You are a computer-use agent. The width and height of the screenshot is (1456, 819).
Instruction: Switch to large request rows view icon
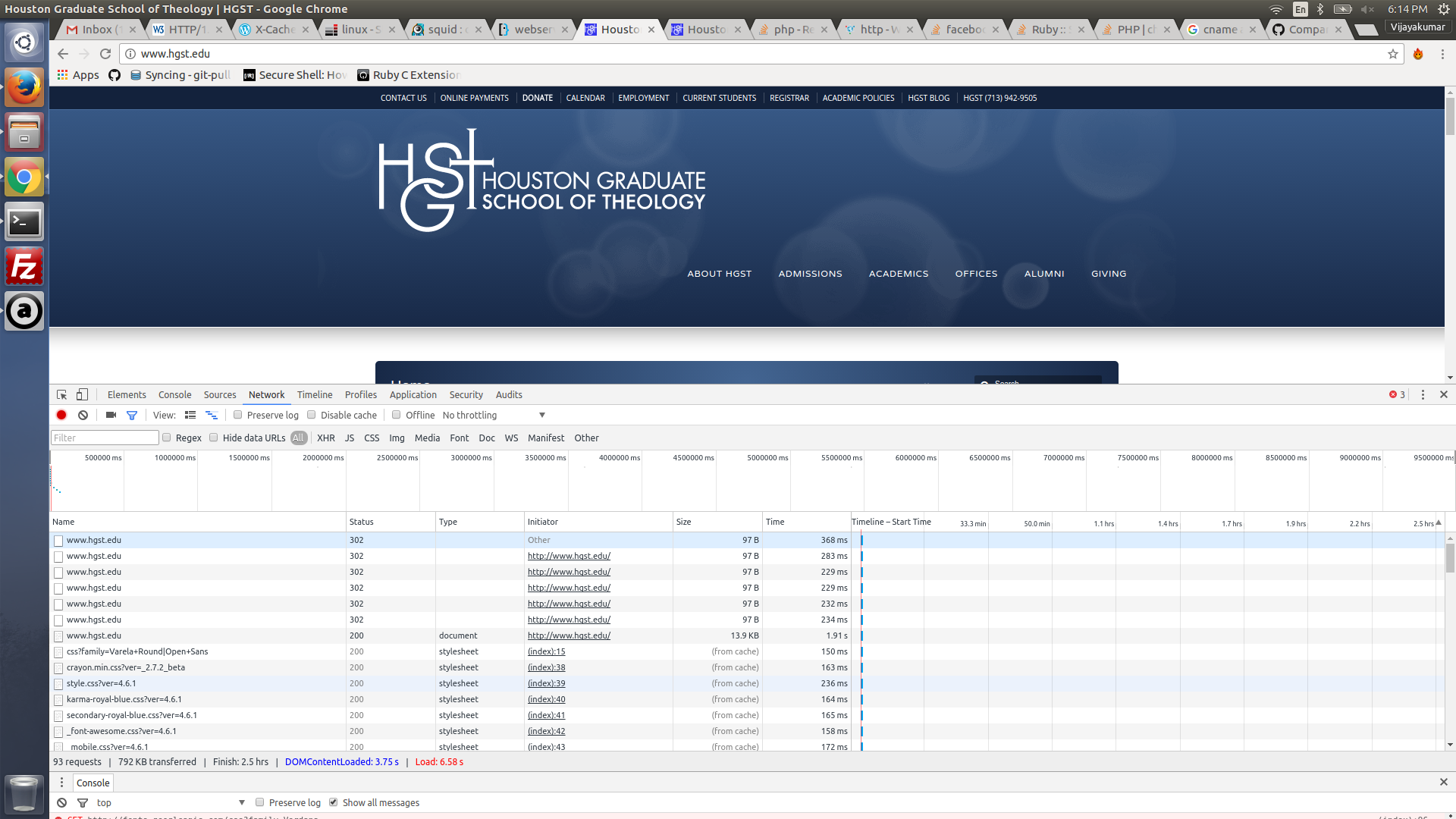pyautogui.click(x=190, y=415)
